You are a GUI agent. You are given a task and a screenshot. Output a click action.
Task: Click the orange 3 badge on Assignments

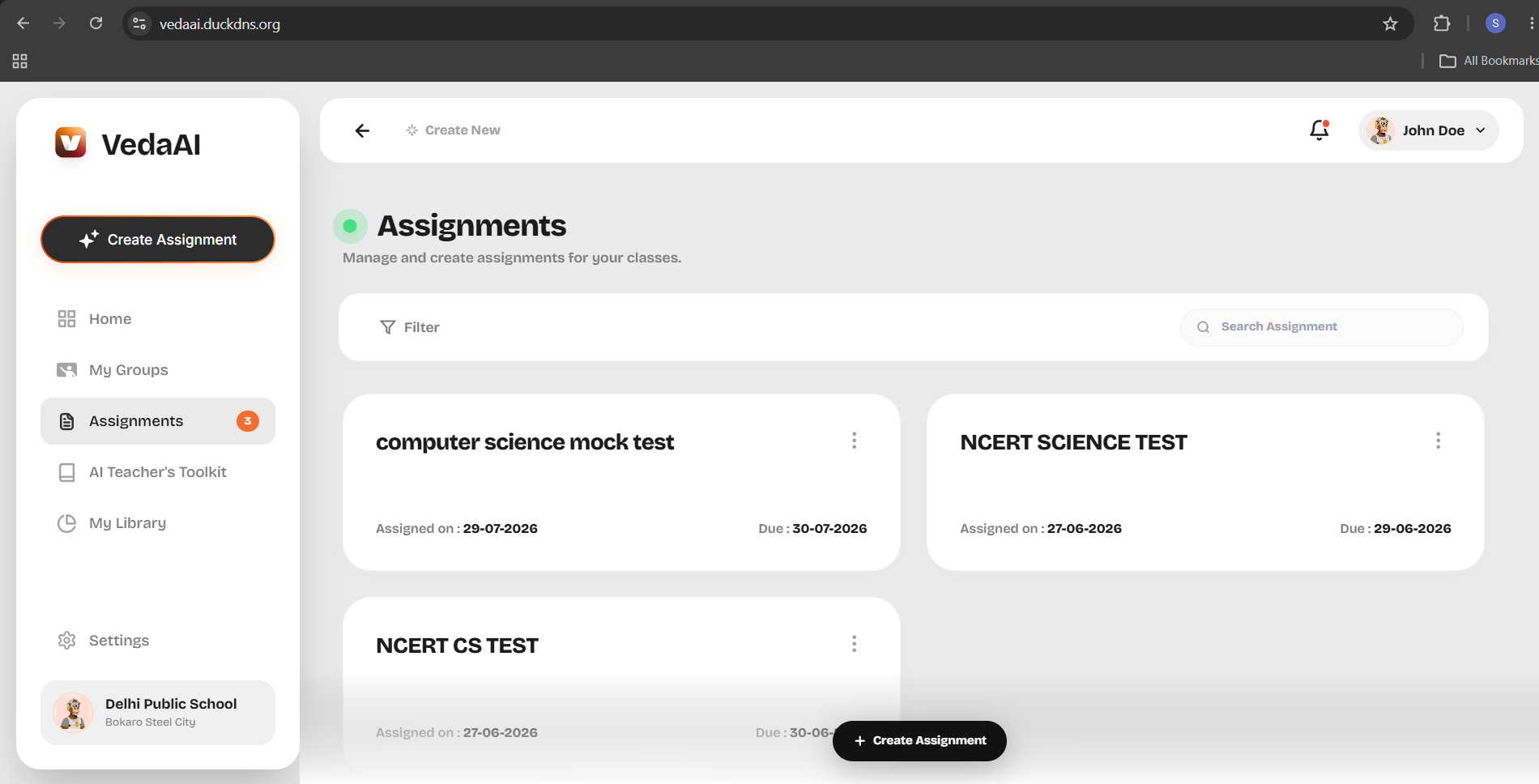[248, 421]
